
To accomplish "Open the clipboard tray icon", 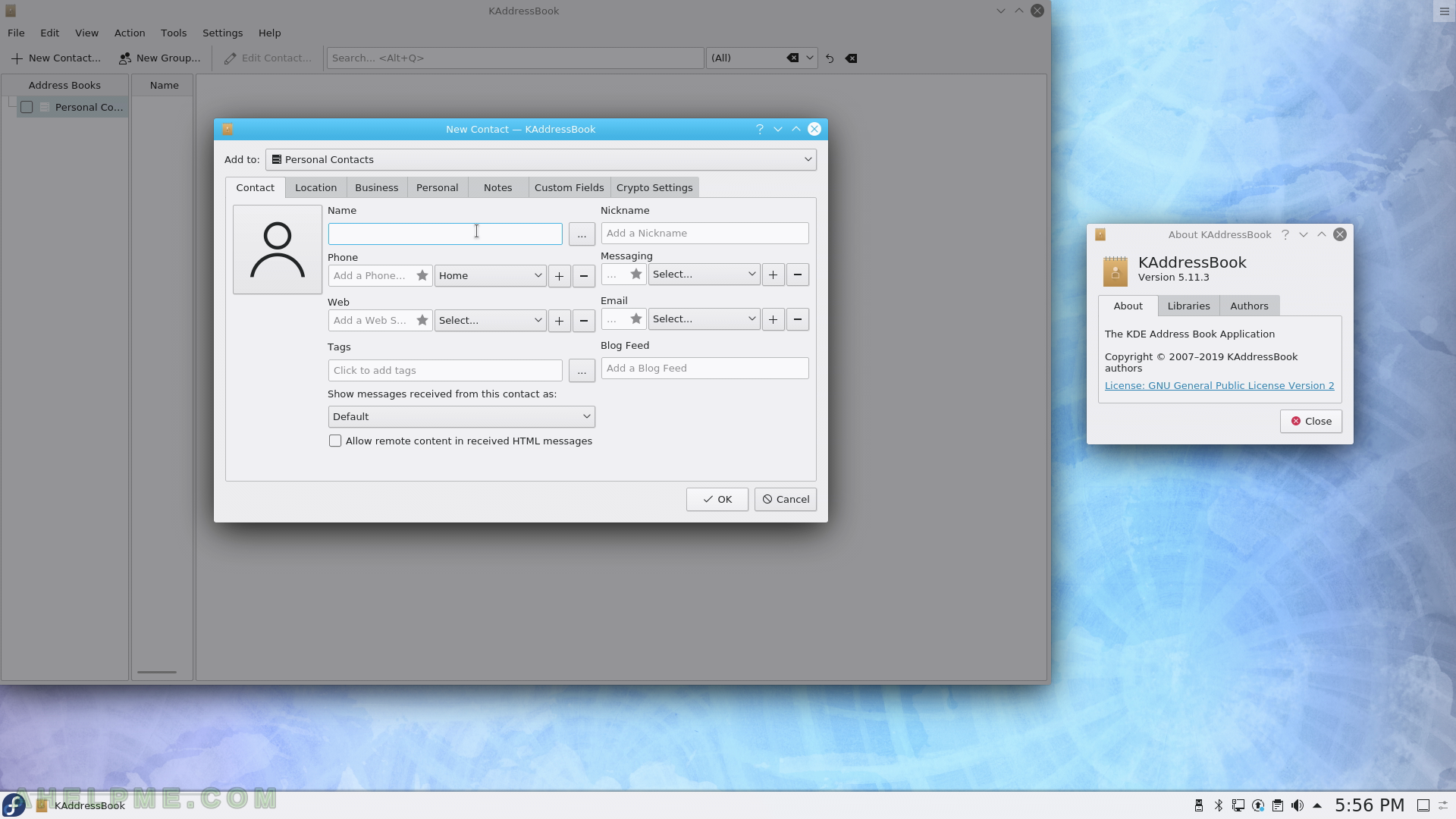I will coord(1277,805).
